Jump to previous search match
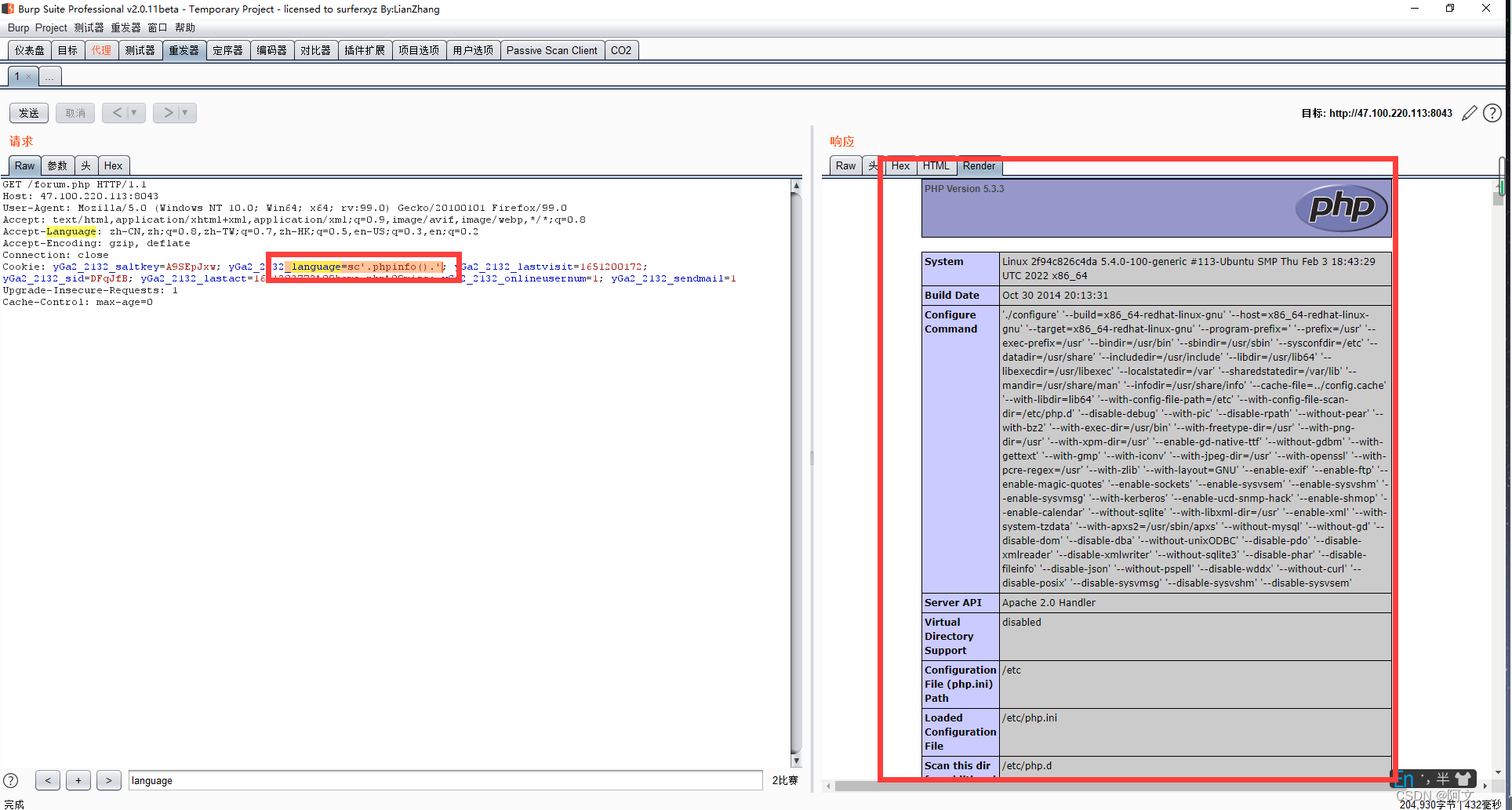This screenshot has width=1512, height=810. [x=48, y=780]
